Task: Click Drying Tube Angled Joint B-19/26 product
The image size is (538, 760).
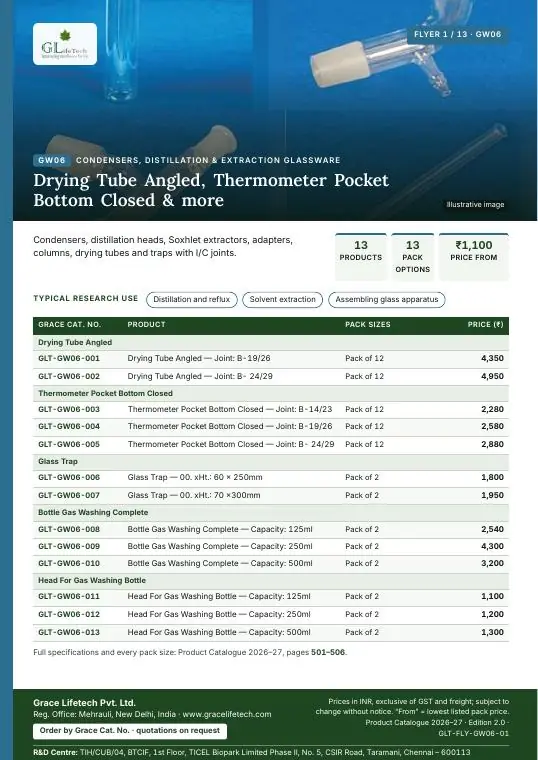Action: click(x=199, y=359)
